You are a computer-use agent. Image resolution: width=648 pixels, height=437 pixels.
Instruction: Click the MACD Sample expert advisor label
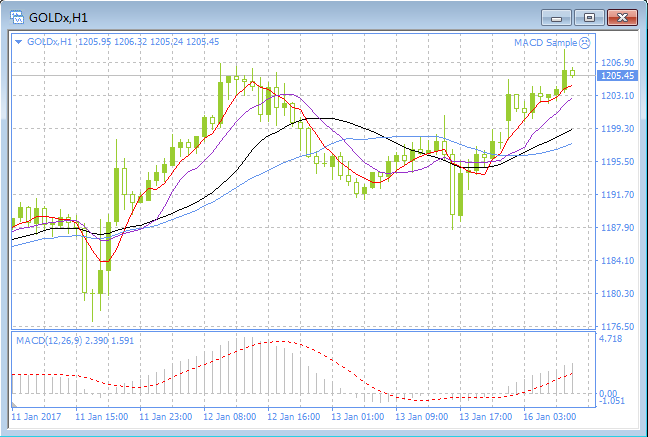(545, 42)
